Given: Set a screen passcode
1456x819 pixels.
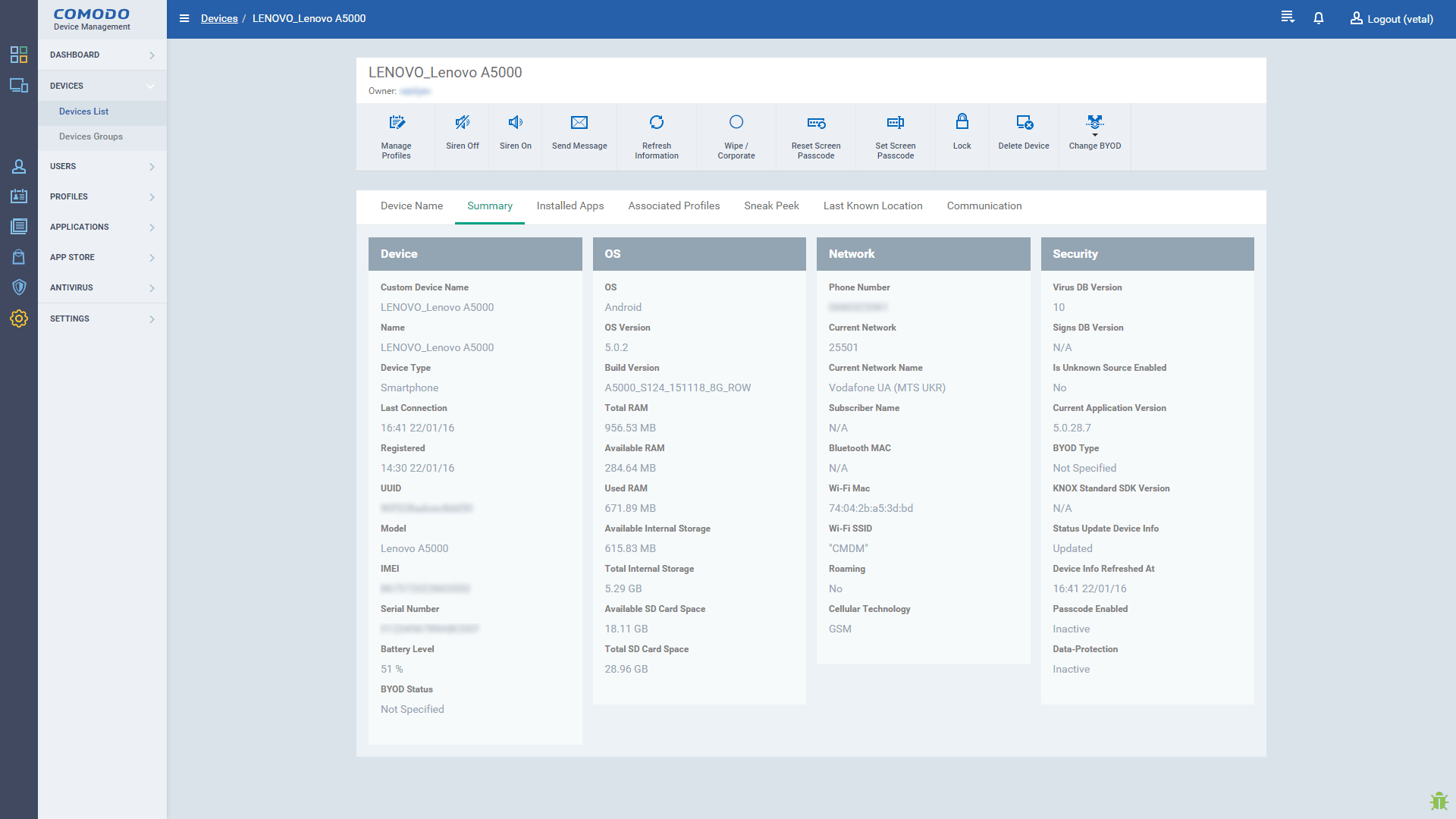Looking at the screenshot, I should [896, 136].
